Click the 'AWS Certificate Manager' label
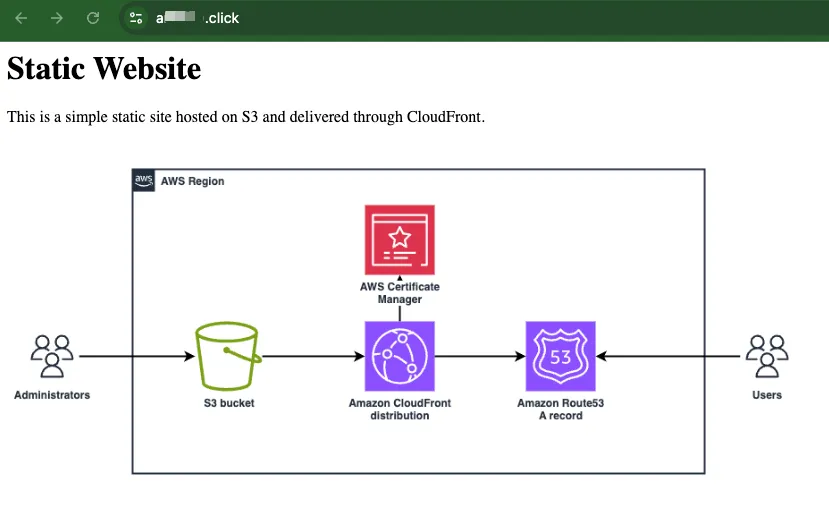The image size is (829, 522). pos(400,293)
